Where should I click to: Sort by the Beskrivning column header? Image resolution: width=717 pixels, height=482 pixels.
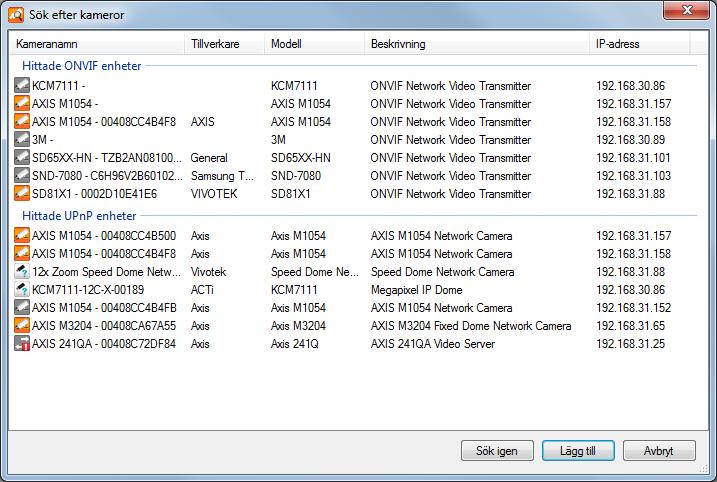(477, 44)
